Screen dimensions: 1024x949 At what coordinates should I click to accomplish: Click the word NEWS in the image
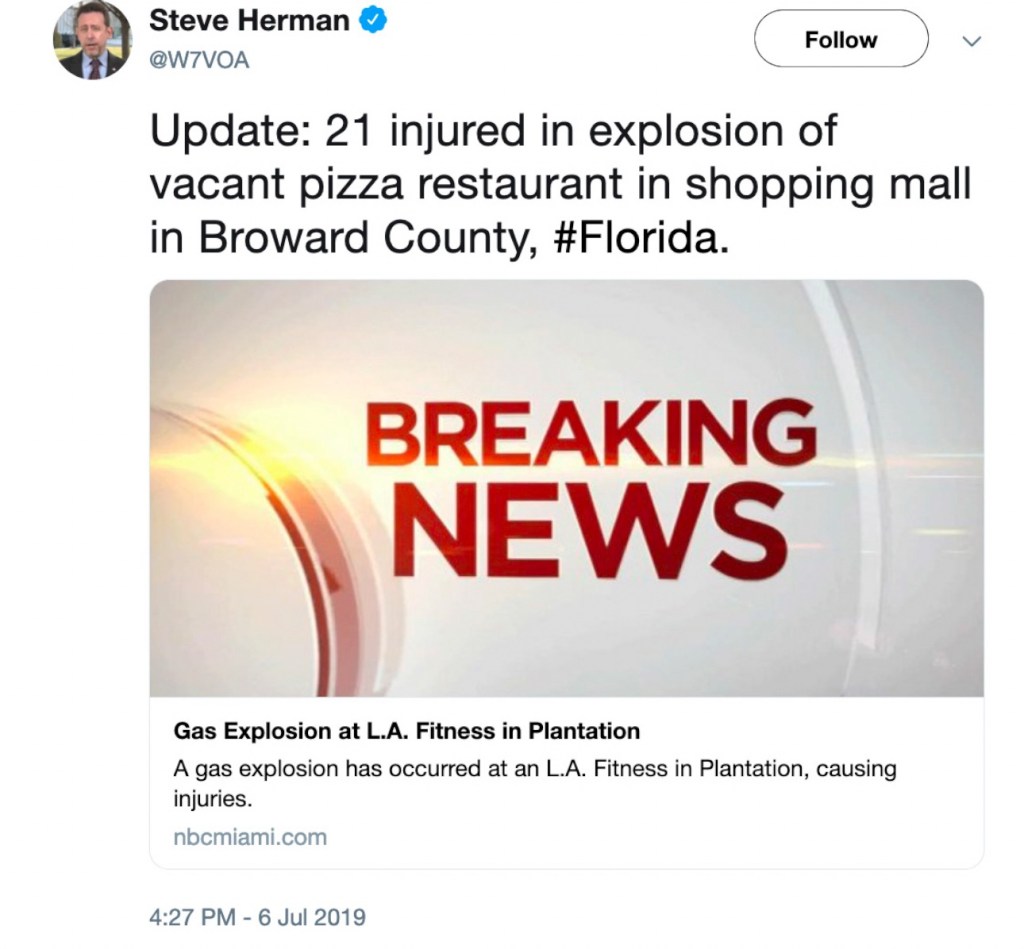591,525
